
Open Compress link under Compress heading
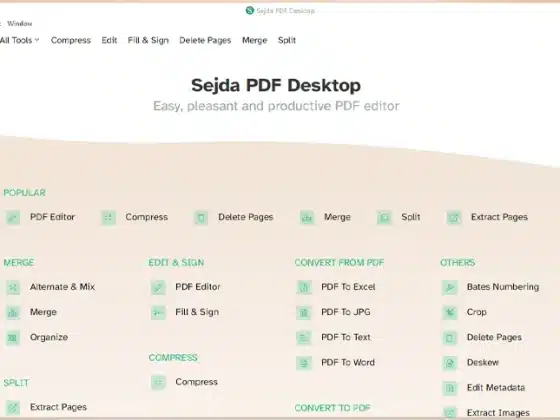point(196,382)
